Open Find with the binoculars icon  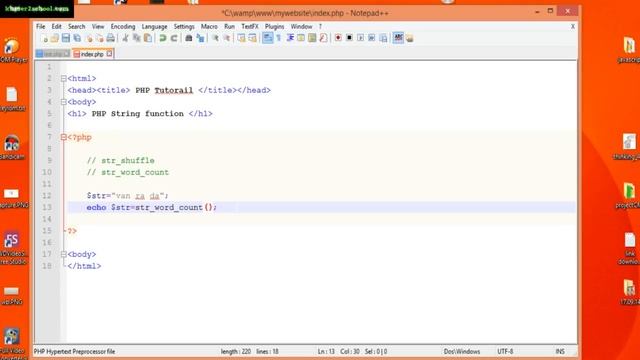click(189, 38)
